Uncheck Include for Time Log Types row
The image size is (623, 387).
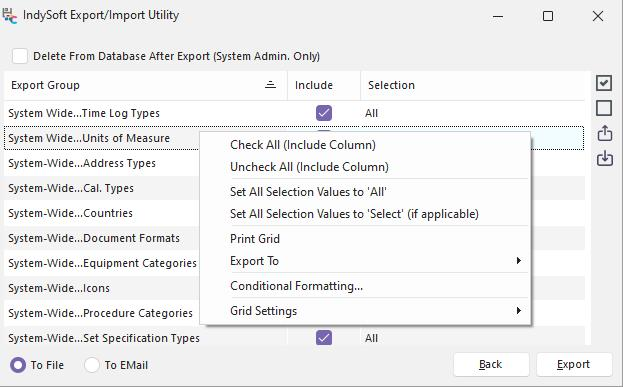pos(324,113)
